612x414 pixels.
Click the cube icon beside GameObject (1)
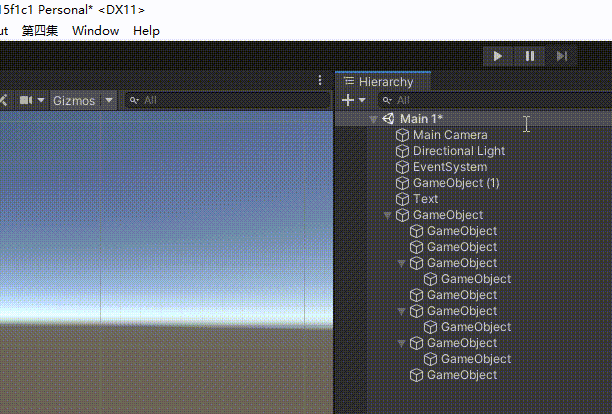402,183
